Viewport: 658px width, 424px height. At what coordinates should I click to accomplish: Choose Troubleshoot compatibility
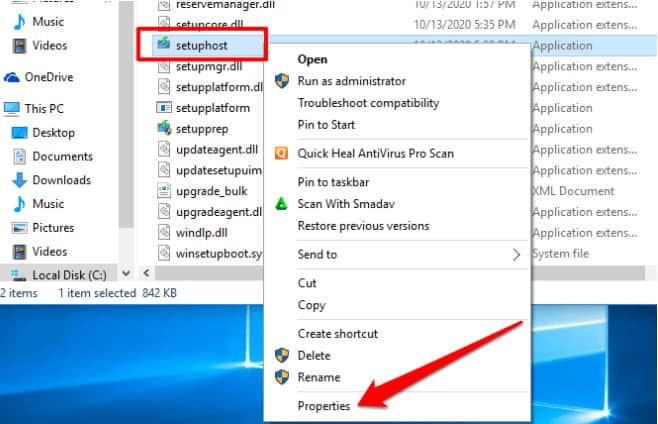[x=368, y=103]
